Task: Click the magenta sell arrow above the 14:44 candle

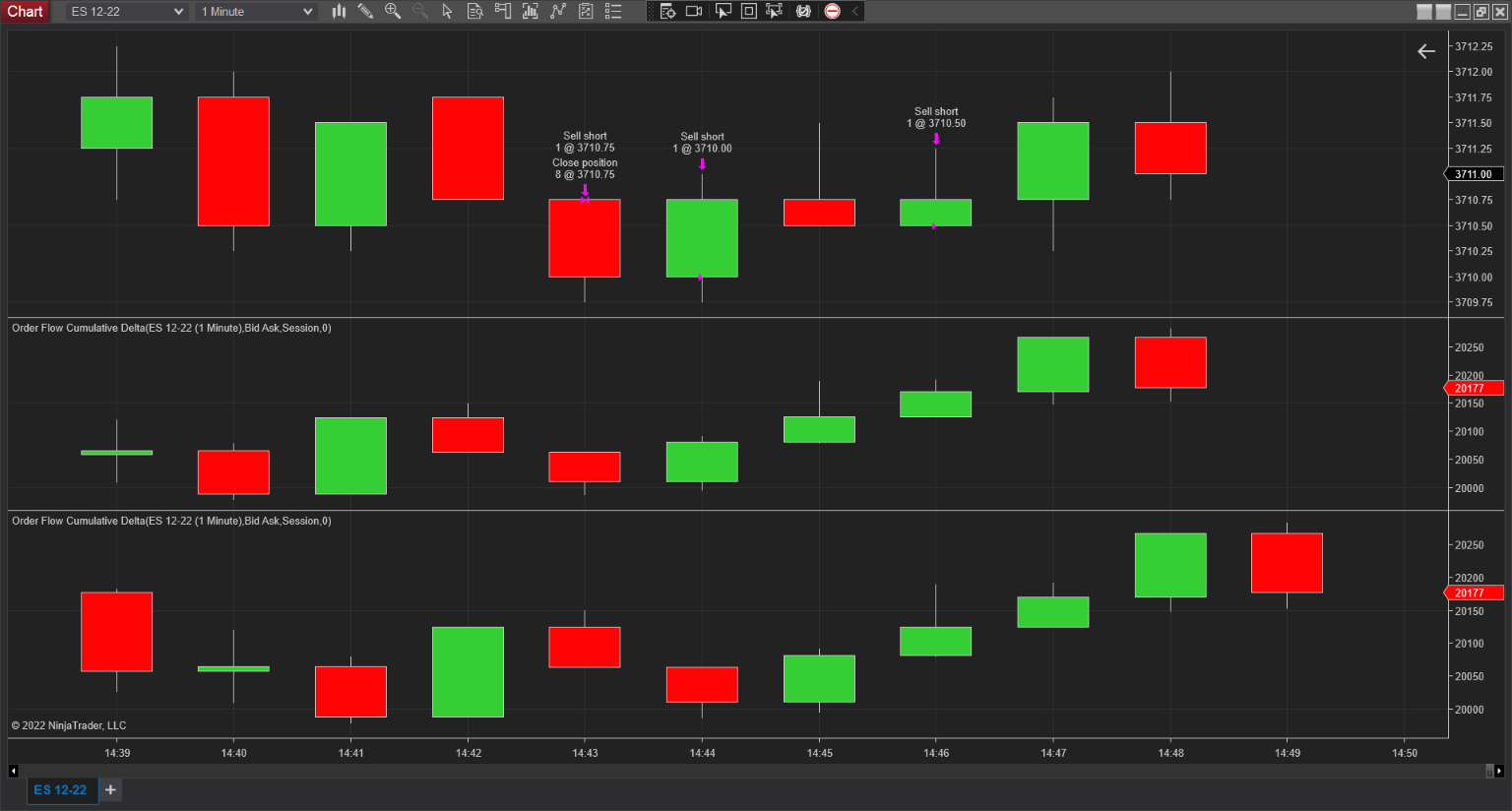Action: (702, 164)
